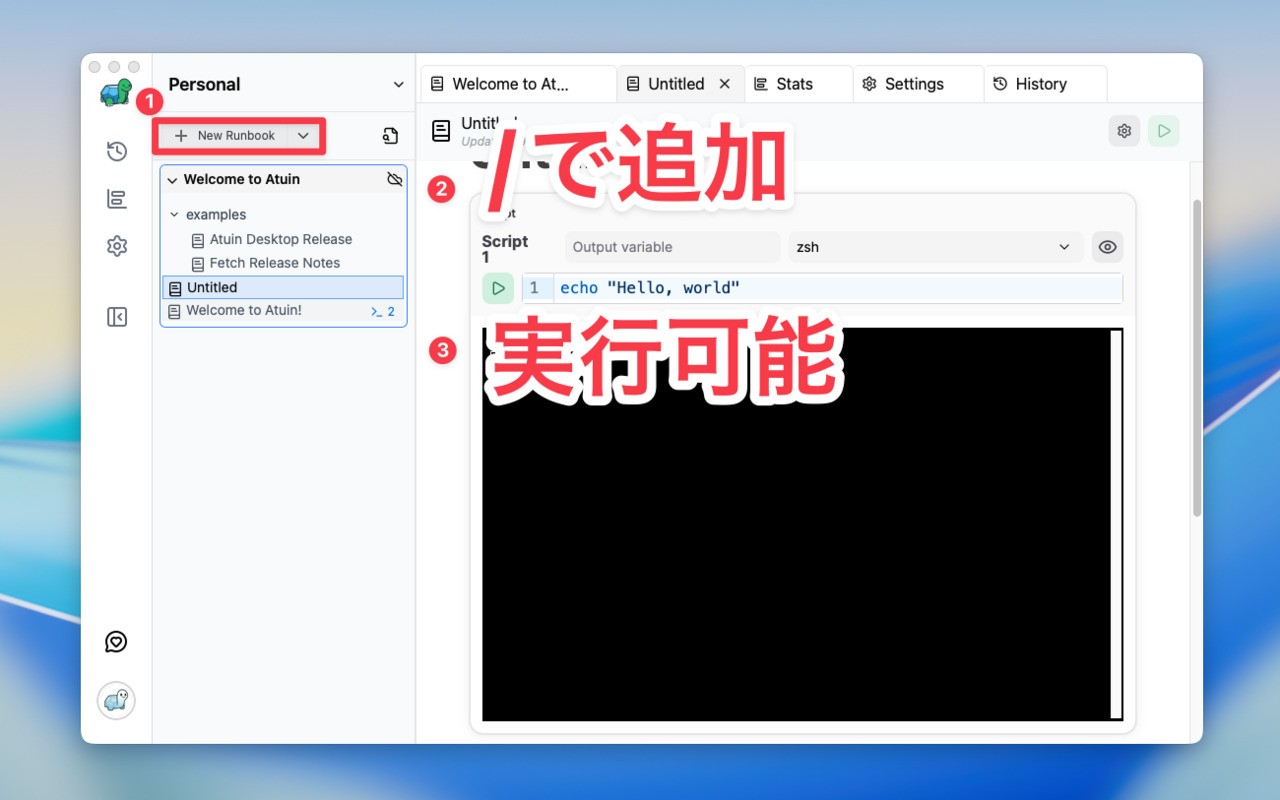The height and width of the screenshot is (800, 1280).
Task: Run the Script 1 block play button
Action: click(498, 288)
